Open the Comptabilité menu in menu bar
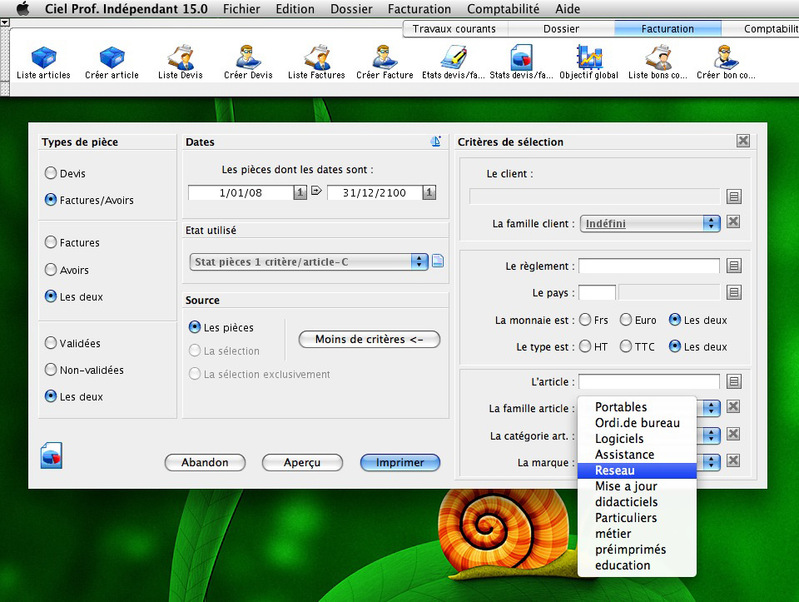799x602 pixels. coord(503,9)
